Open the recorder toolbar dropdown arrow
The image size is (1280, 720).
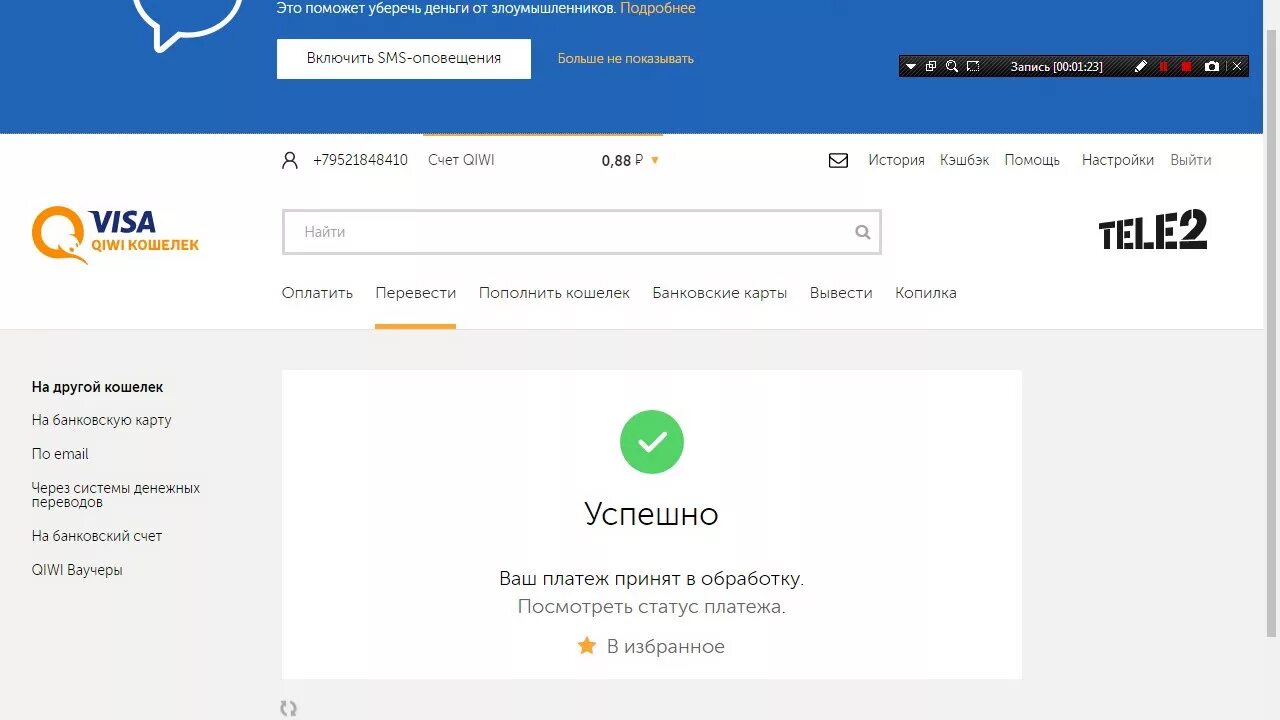click(x=910, y=67)
